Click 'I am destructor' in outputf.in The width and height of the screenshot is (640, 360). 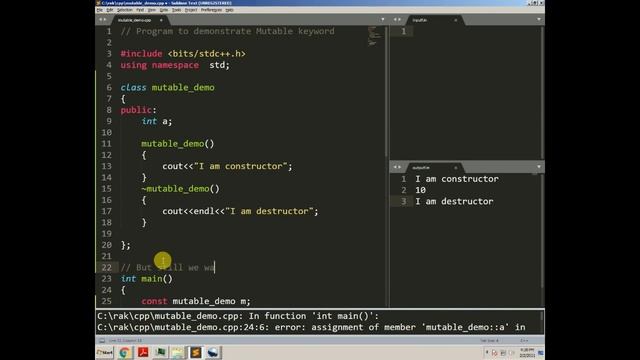coord(454,202)
